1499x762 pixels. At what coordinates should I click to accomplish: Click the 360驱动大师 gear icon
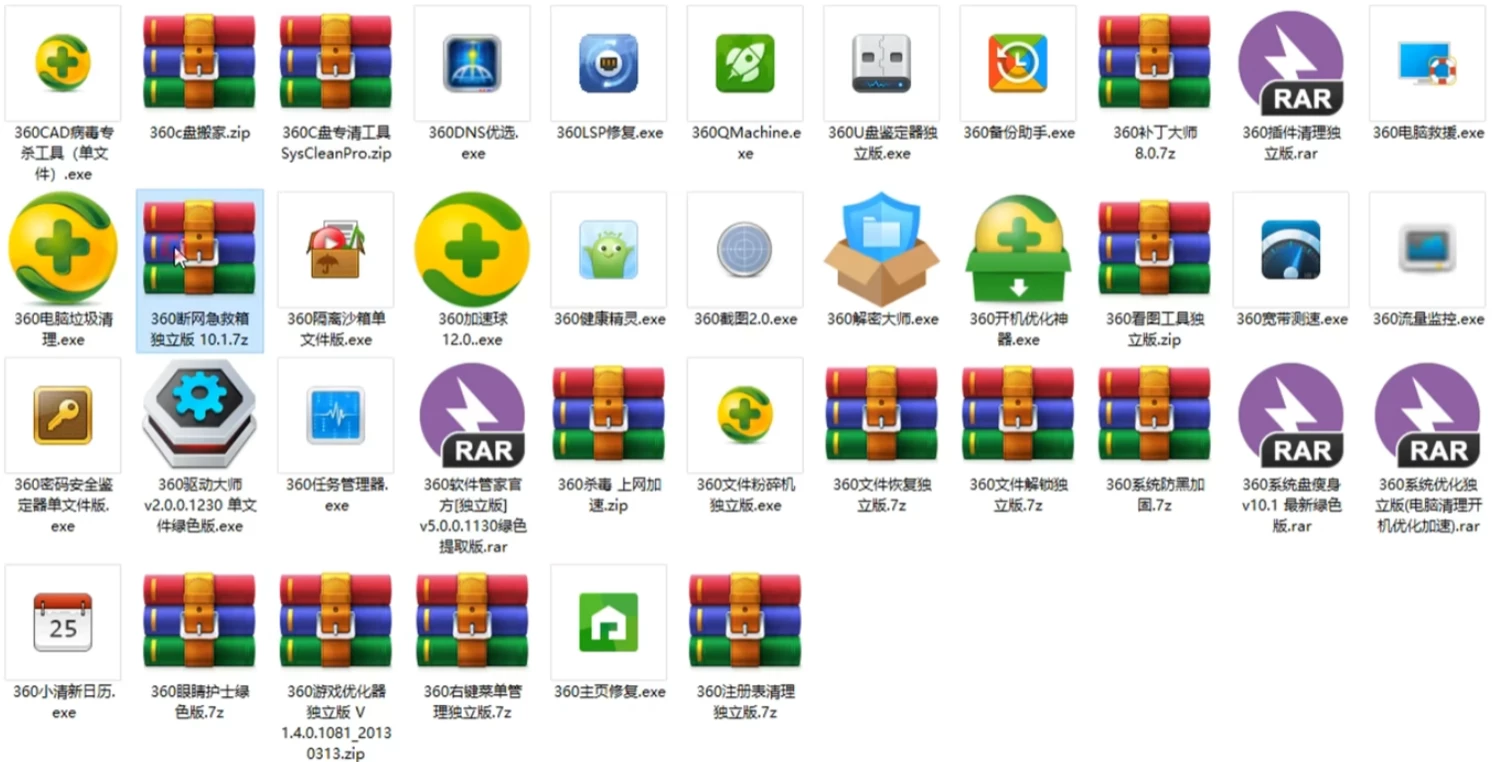point(199,415)
